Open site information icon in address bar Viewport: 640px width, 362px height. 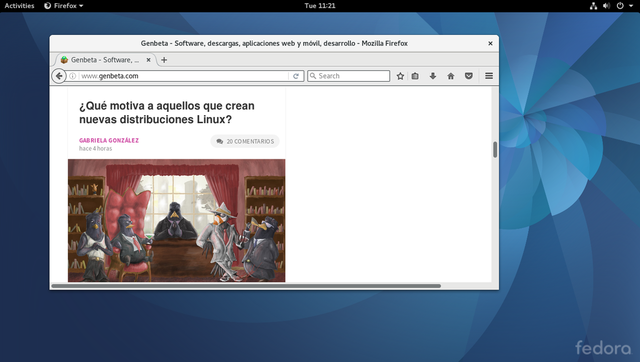(x=72, y=76)
